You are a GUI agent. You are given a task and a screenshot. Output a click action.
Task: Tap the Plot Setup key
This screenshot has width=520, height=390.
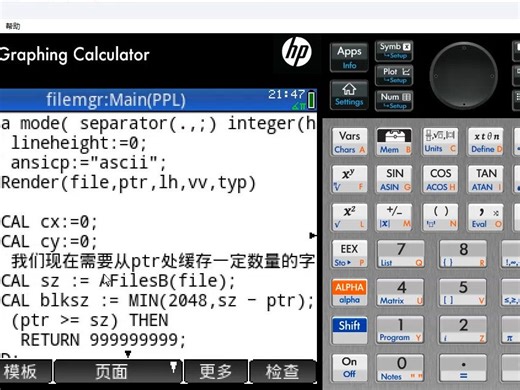394,75
